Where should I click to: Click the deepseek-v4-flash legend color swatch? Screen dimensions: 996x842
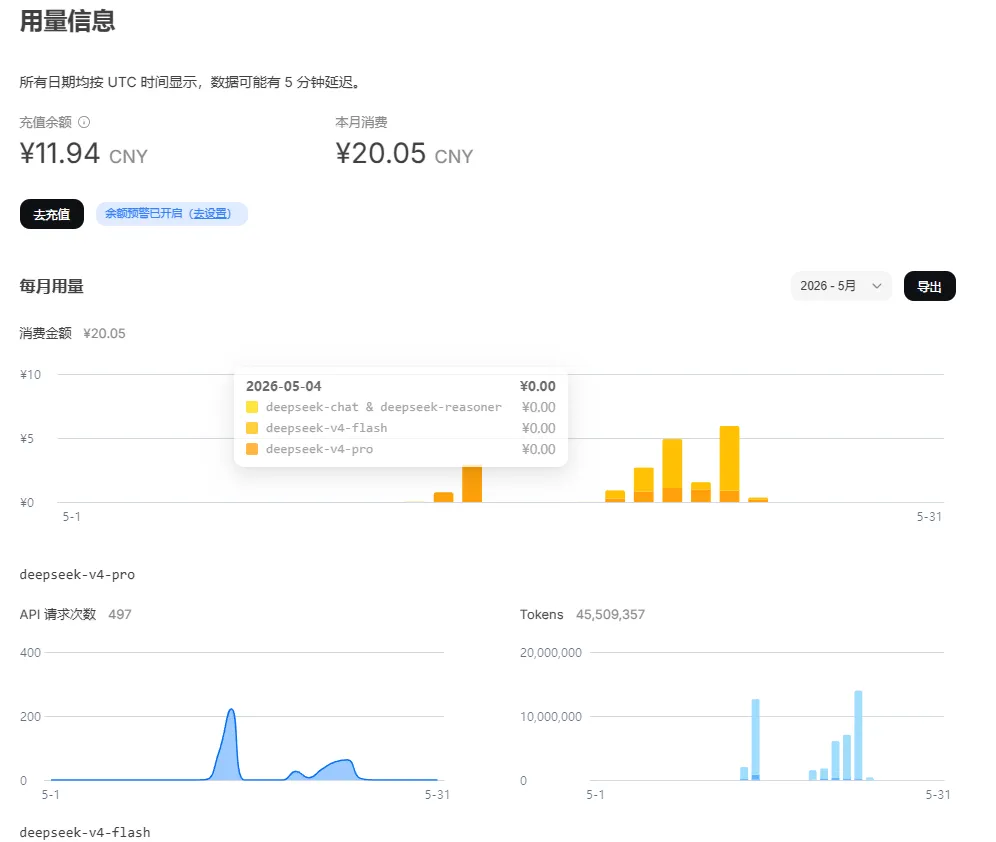tap(252, 428)
